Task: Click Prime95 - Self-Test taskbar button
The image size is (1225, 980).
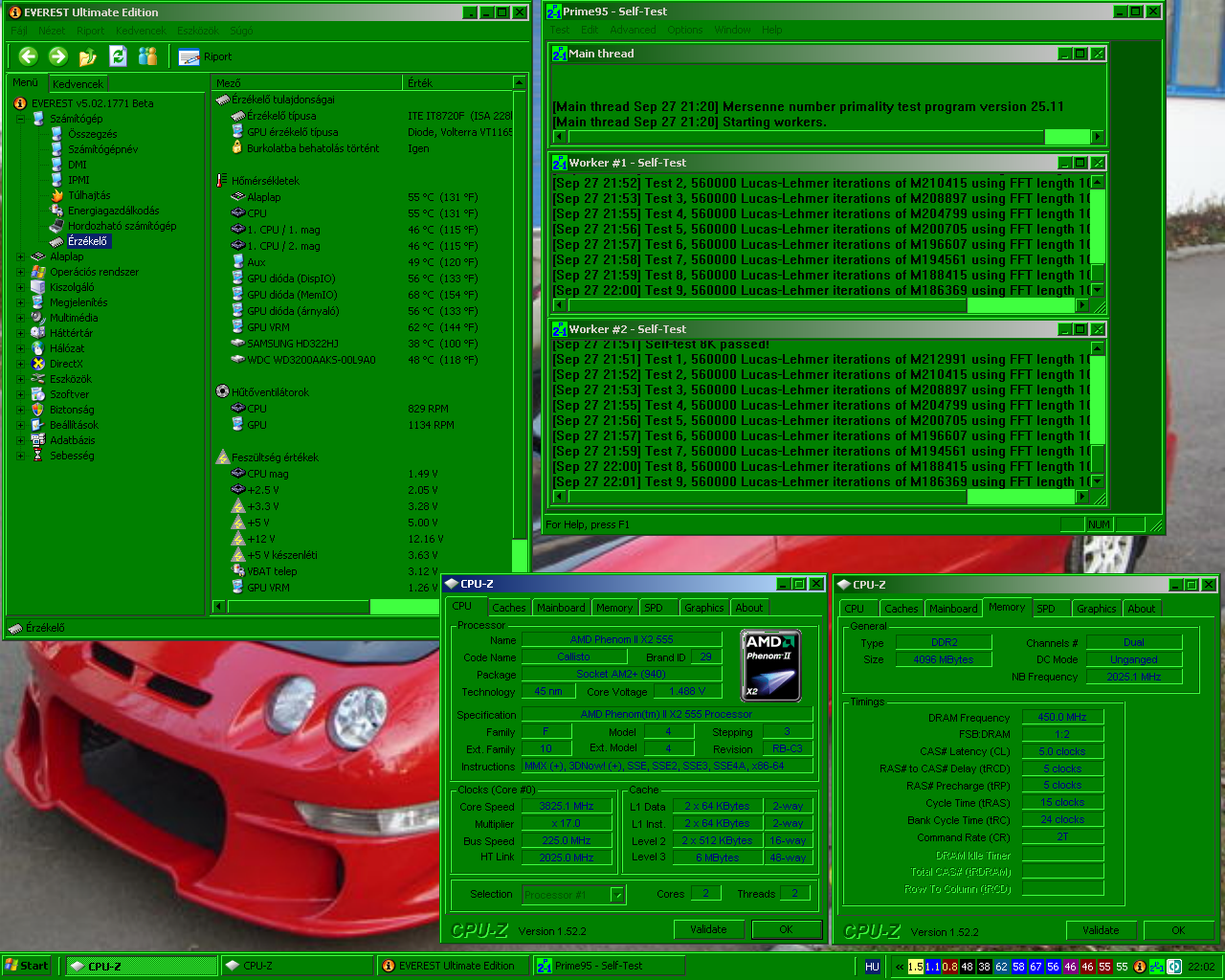Action: pyautogui.click(x=608, y=966)
